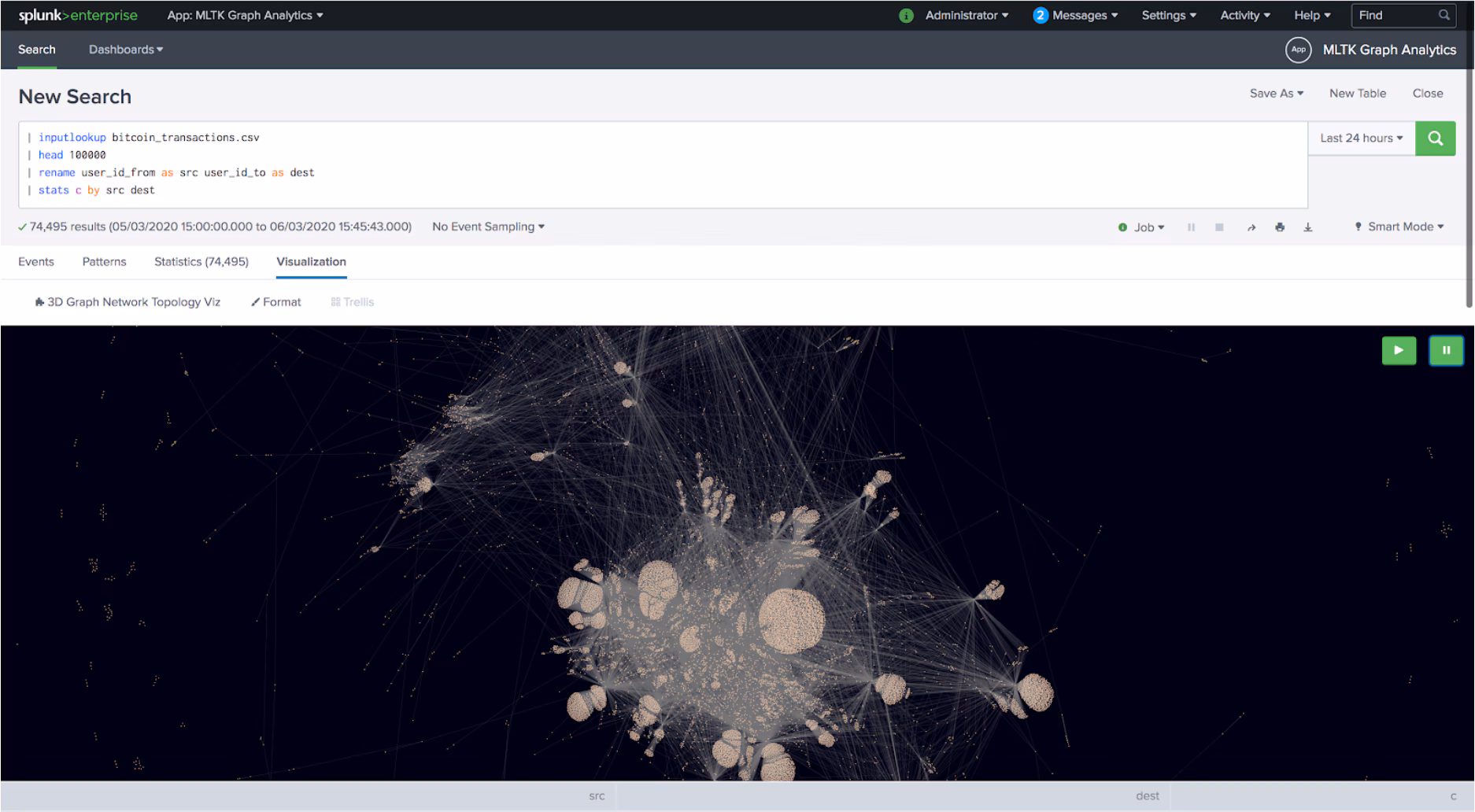Click inside the SPL search query field
1475x812 pixels.
coord(551,163)
